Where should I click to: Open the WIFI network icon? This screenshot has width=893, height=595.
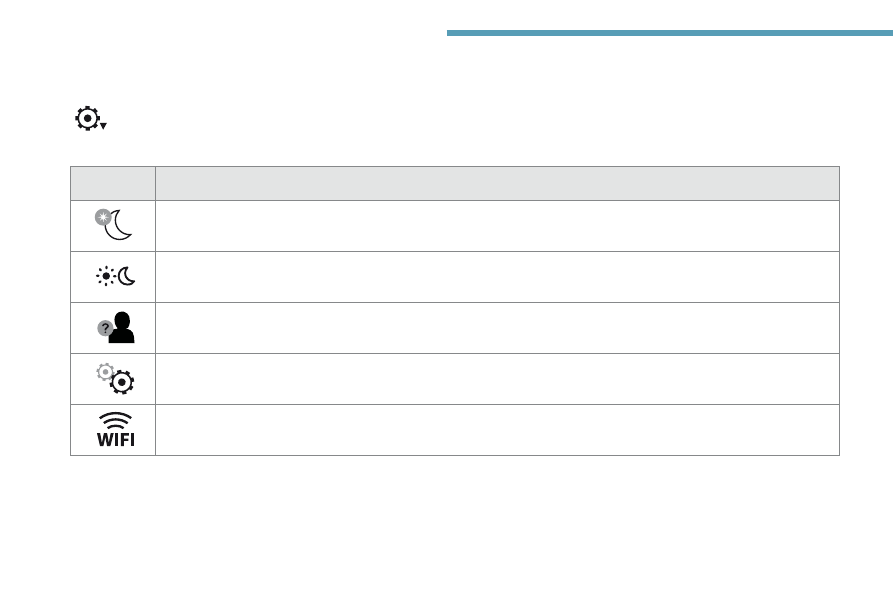click(x=116, y=430)
